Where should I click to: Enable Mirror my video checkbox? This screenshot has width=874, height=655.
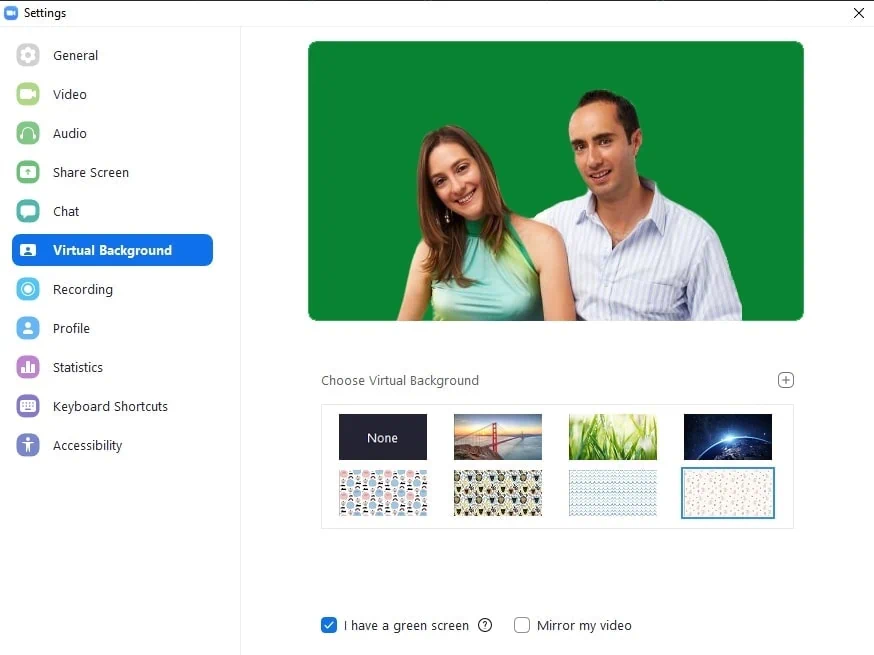coord(522,626)
